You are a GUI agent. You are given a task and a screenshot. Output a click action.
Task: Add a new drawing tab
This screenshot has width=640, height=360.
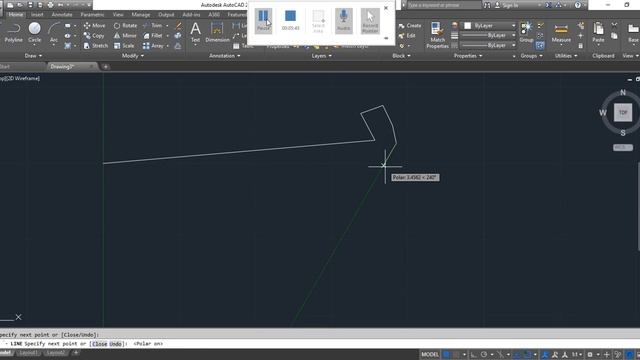(x=105, y=67)
